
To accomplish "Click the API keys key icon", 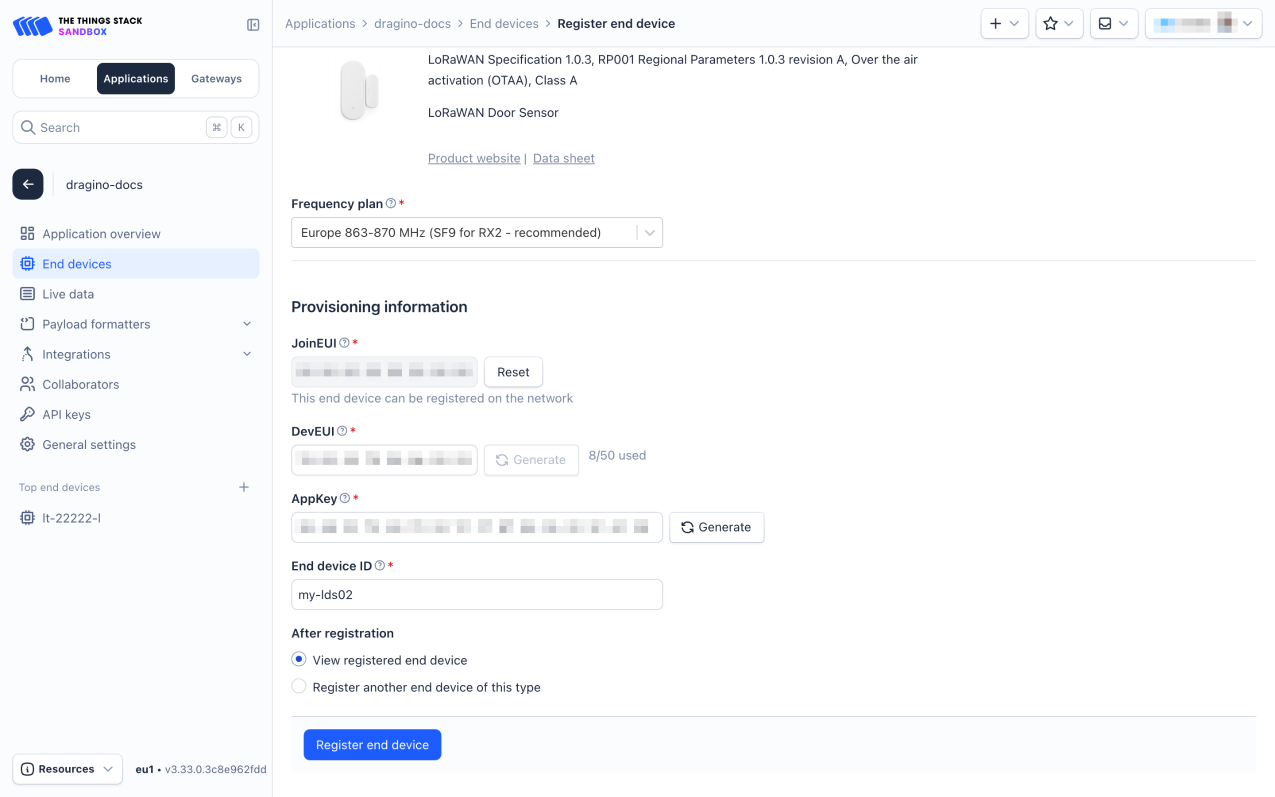I will pos(27,414).
